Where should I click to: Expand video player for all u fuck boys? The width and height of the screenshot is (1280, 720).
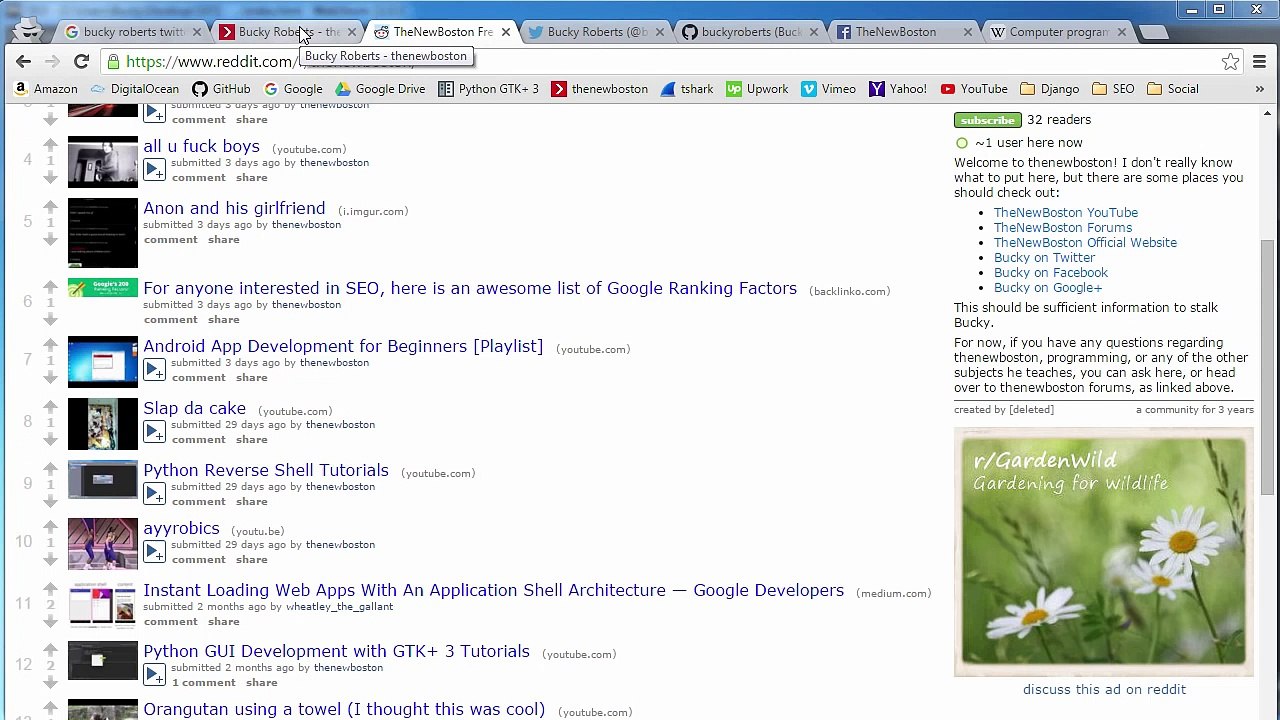[154, 170]
